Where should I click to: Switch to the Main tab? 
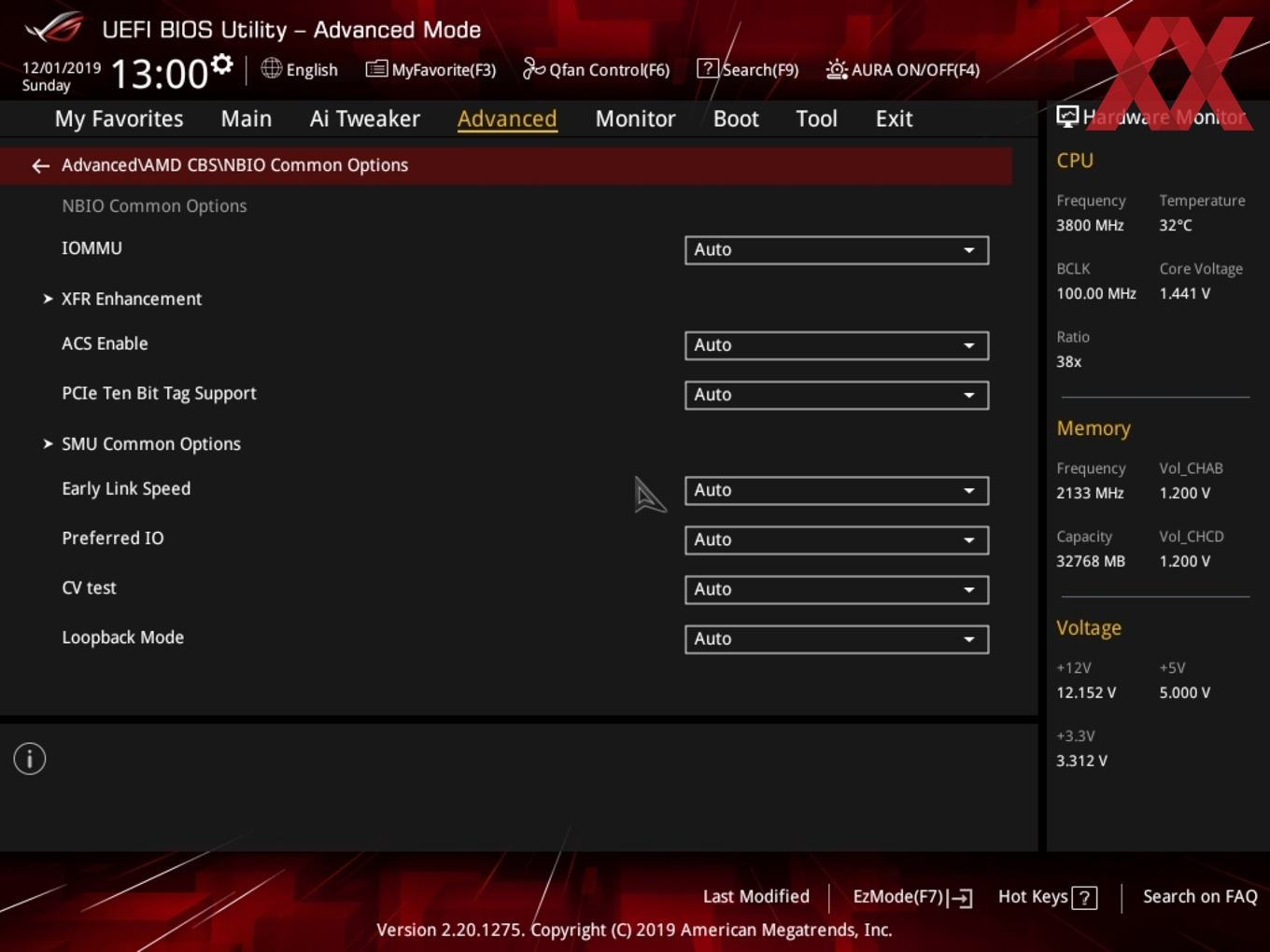(247, 119)
